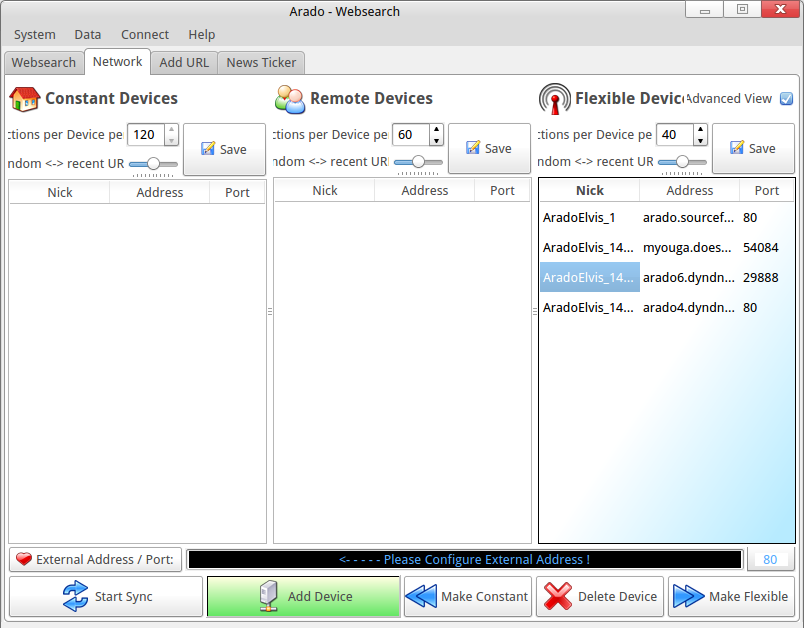Viewport: 804px width, 628px height.
Task: Click the Start Sync button
Action: [x=106, y=596]
